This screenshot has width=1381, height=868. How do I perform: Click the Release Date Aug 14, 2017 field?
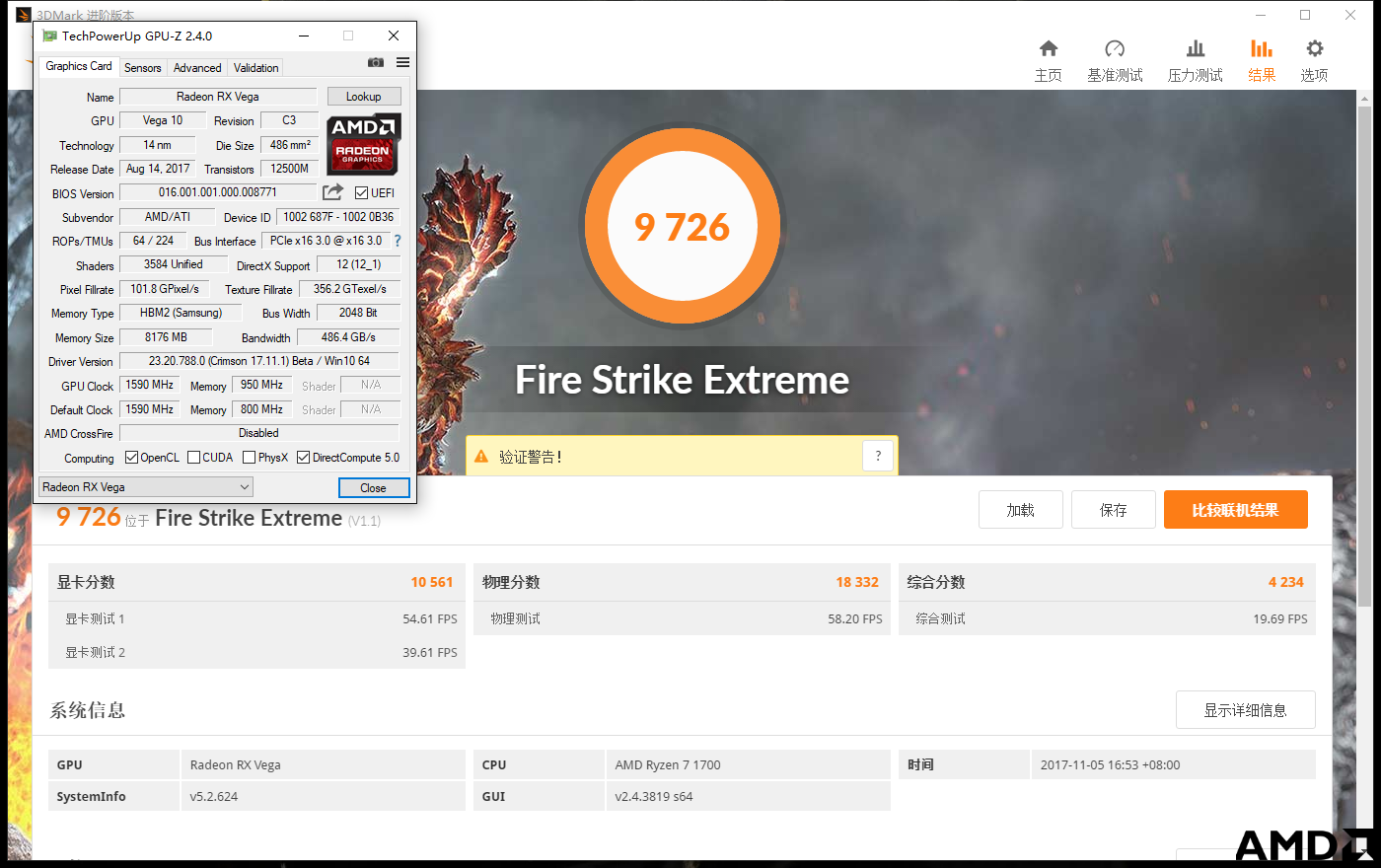tap(158, 169)
